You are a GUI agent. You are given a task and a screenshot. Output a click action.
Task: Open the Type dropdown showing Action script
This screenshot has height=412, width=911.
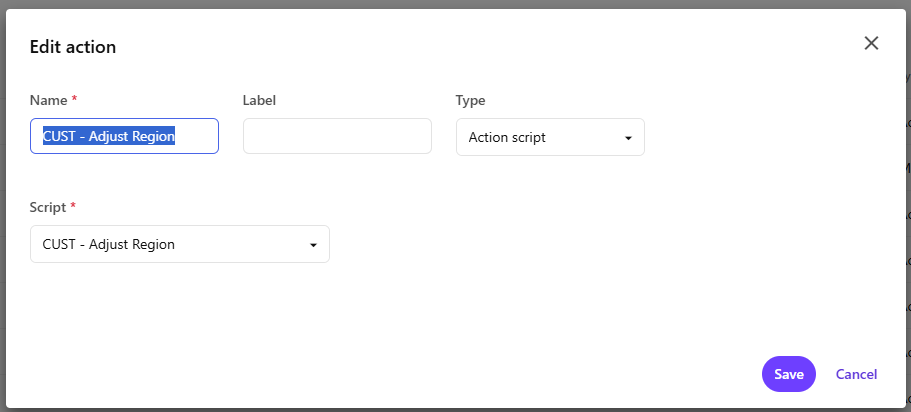pos(549,138)
